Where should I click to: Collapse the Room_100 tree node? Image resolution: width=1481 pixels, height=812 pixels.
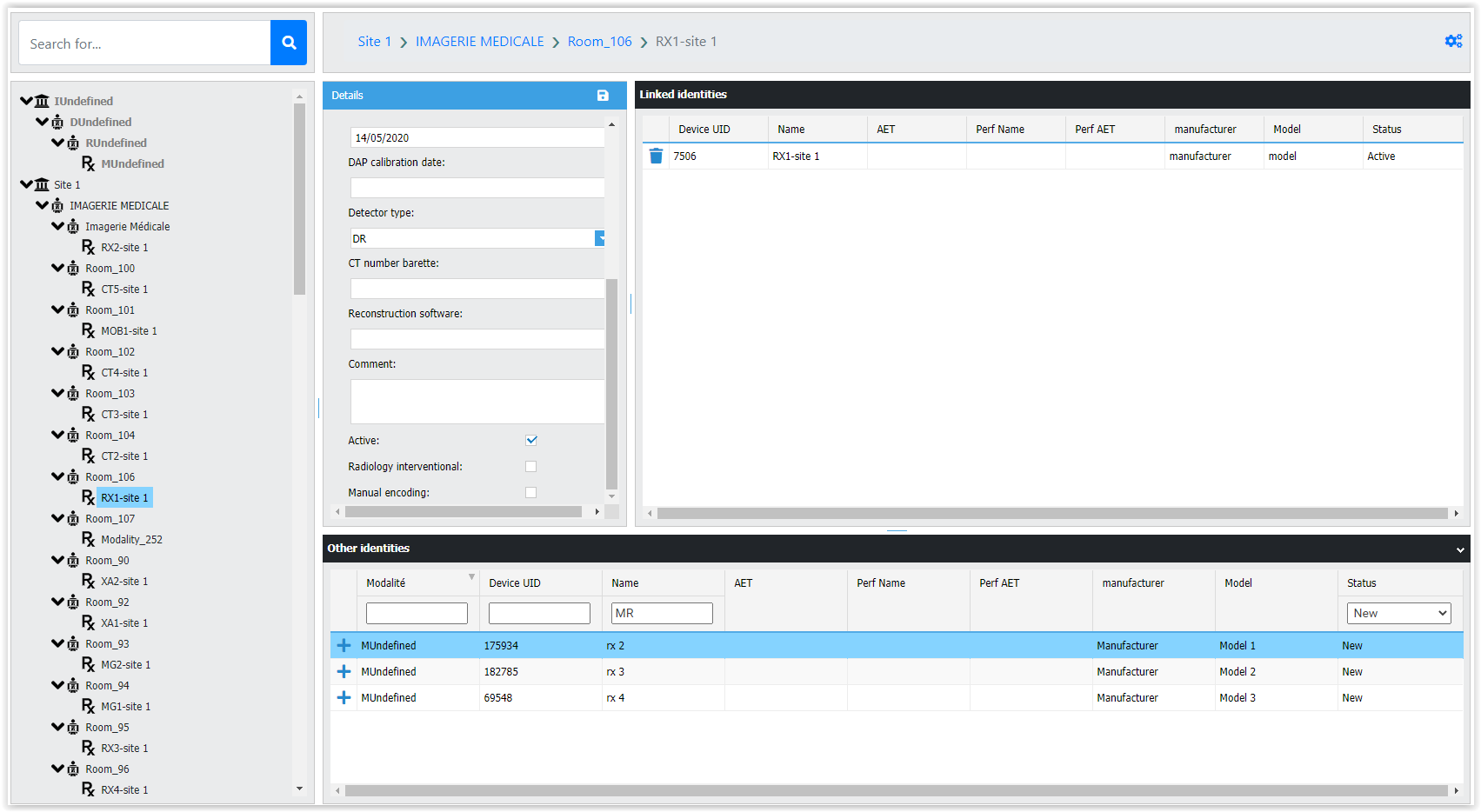coord(57,269)
